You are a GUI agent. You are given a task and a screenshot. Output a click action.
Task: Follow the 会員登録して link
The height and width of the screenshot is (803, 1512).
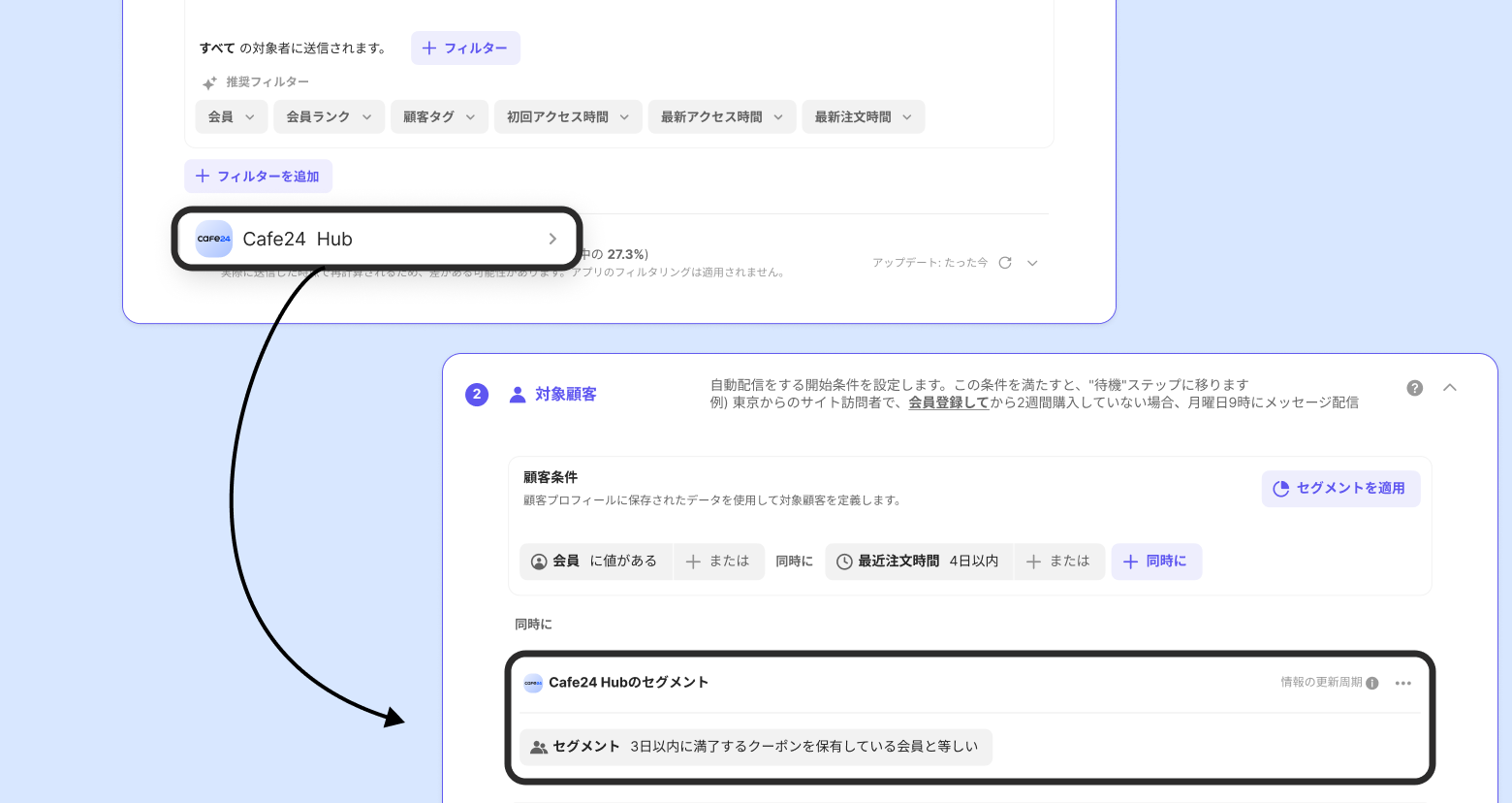pyautogui.click(x=948, y=402)
